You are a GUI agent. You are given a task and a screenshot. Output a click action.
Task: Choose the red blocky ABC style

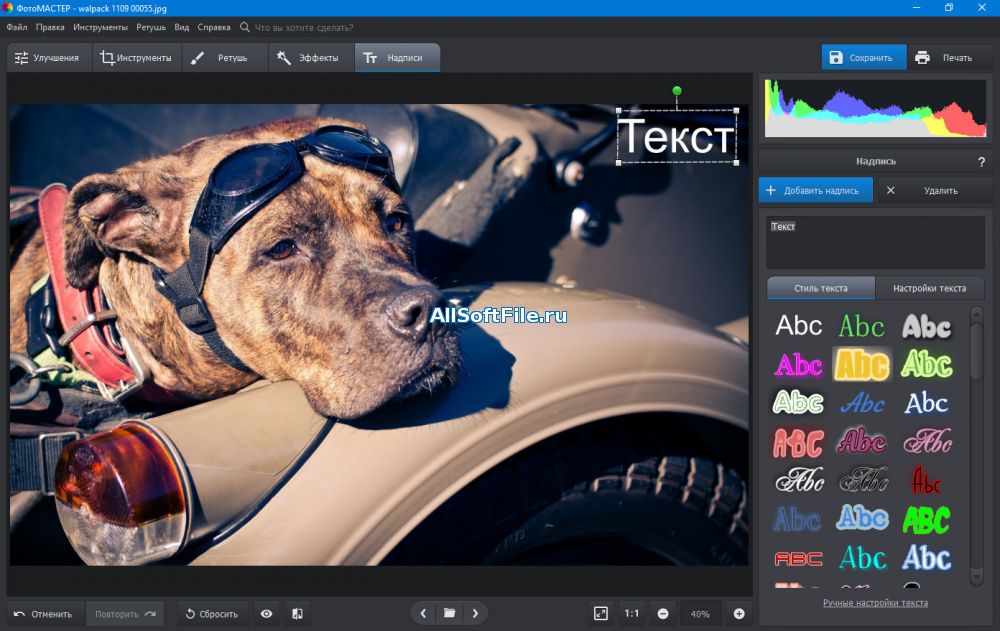798,443
